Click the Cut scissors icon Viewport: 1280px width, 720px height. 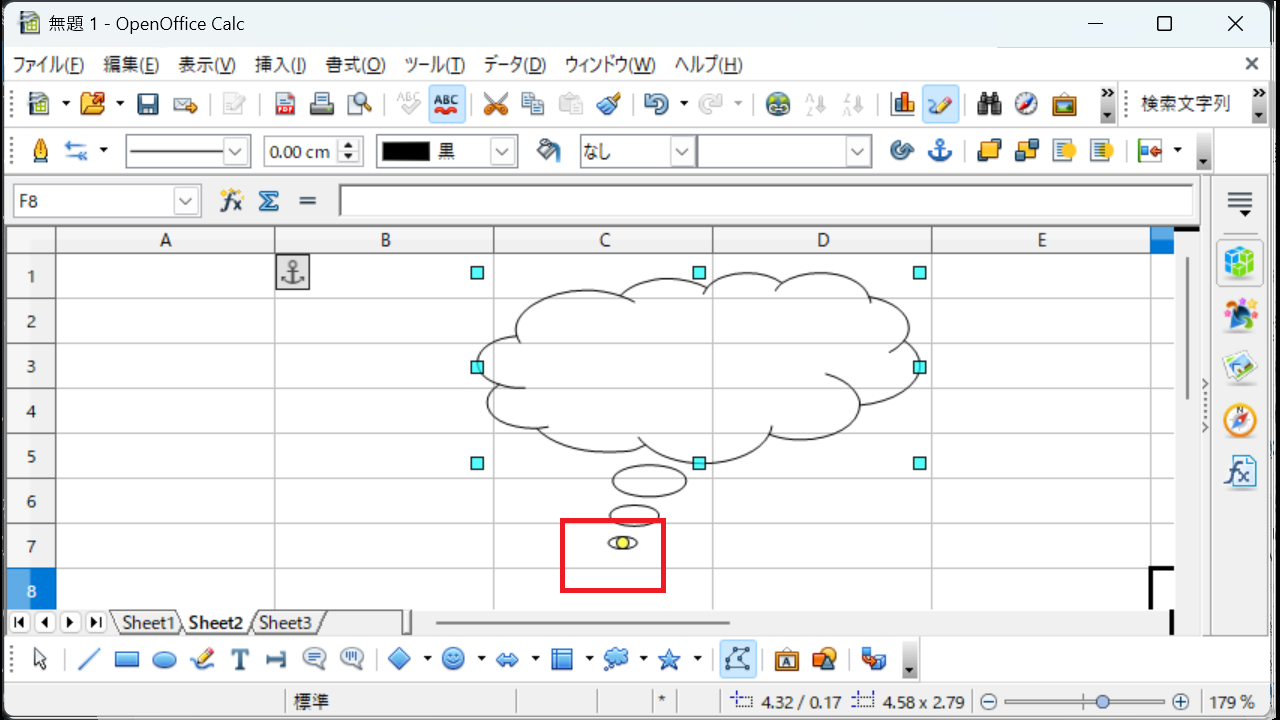[496, 103]
